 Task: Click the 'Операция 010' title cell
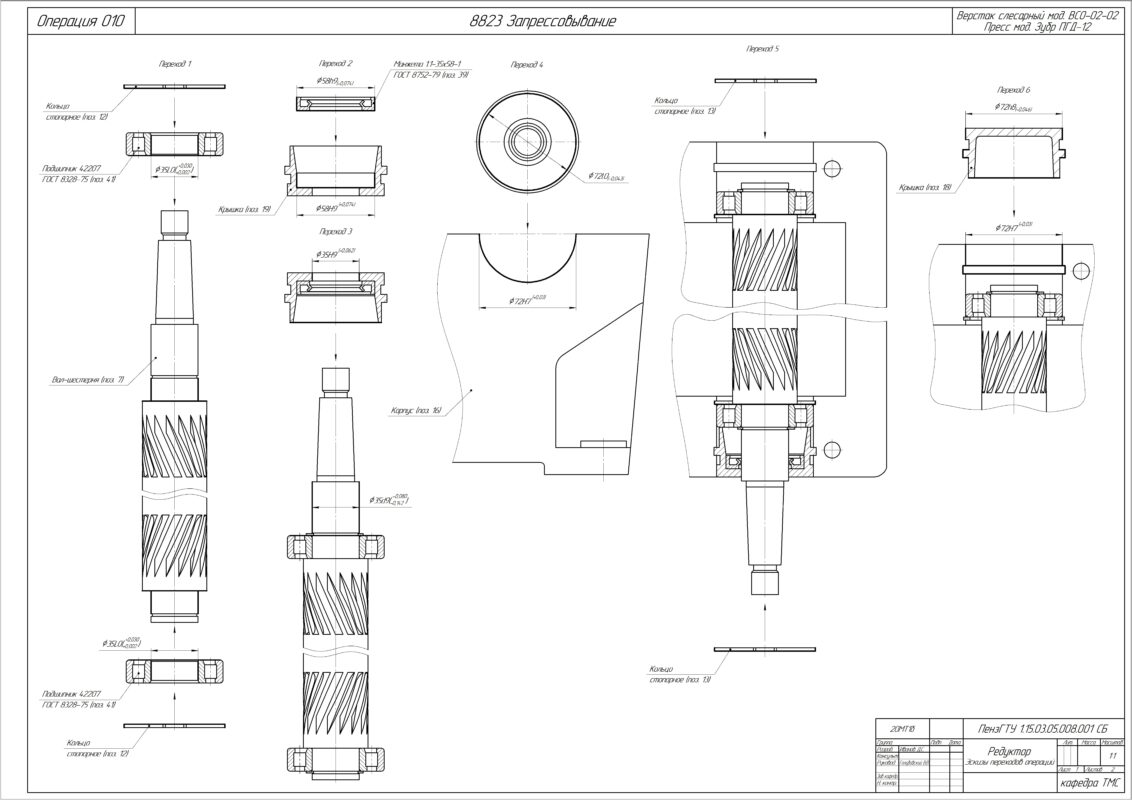(80, 21)
